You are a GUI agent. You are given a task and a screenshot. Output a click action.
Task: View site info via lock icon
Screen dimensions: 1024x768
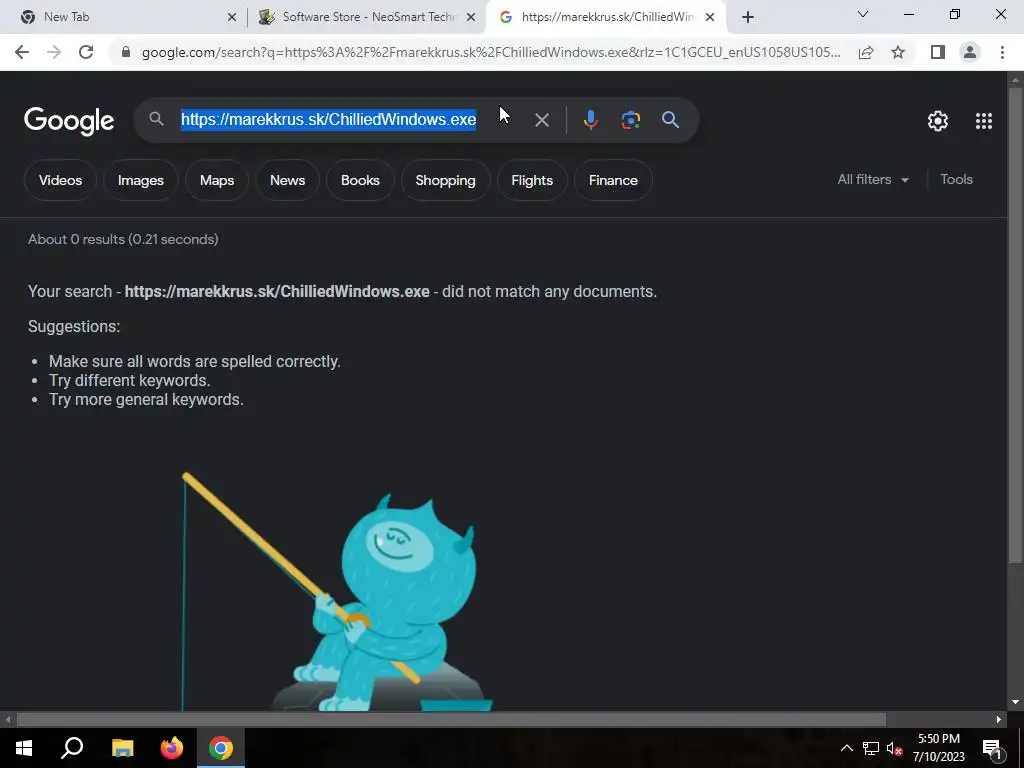coord(126,52)
